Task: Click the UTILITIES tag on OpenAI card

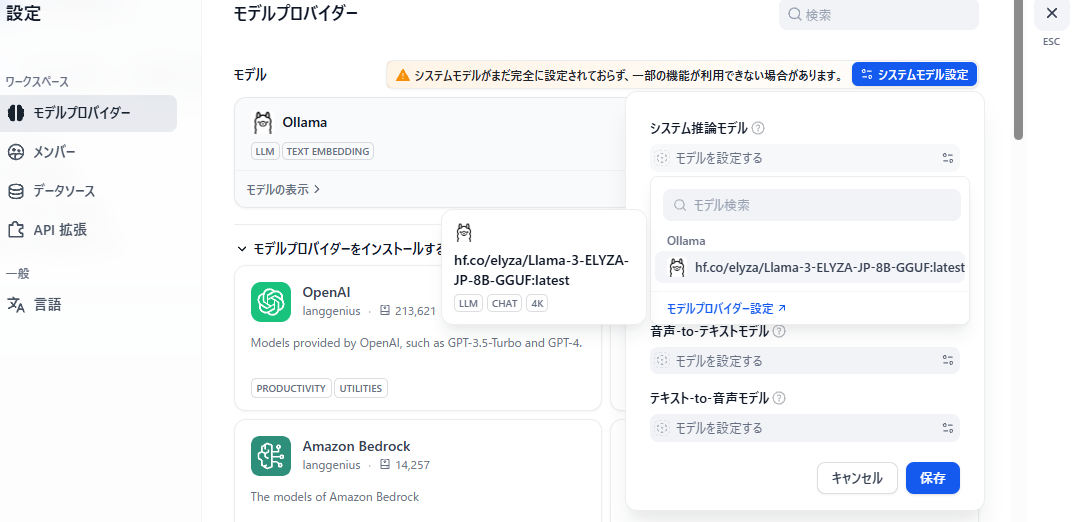Action: 361,388
